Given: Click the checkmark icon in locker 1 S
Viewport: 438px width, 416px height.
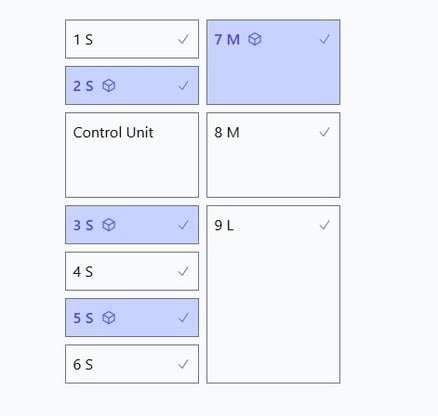Looking at the screenshot, I should pos(183,40).
